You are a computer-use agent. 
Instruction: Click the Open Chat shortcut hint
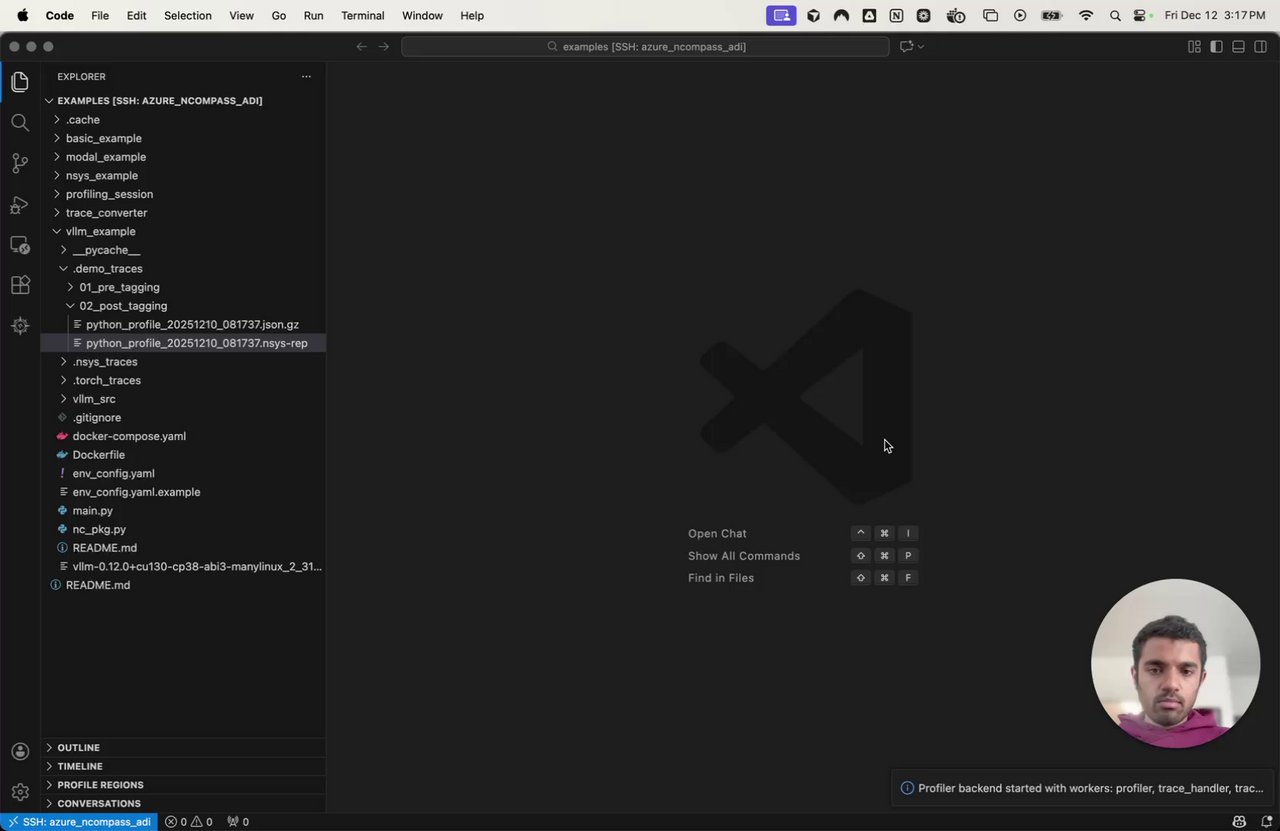(x=717, y=534)
